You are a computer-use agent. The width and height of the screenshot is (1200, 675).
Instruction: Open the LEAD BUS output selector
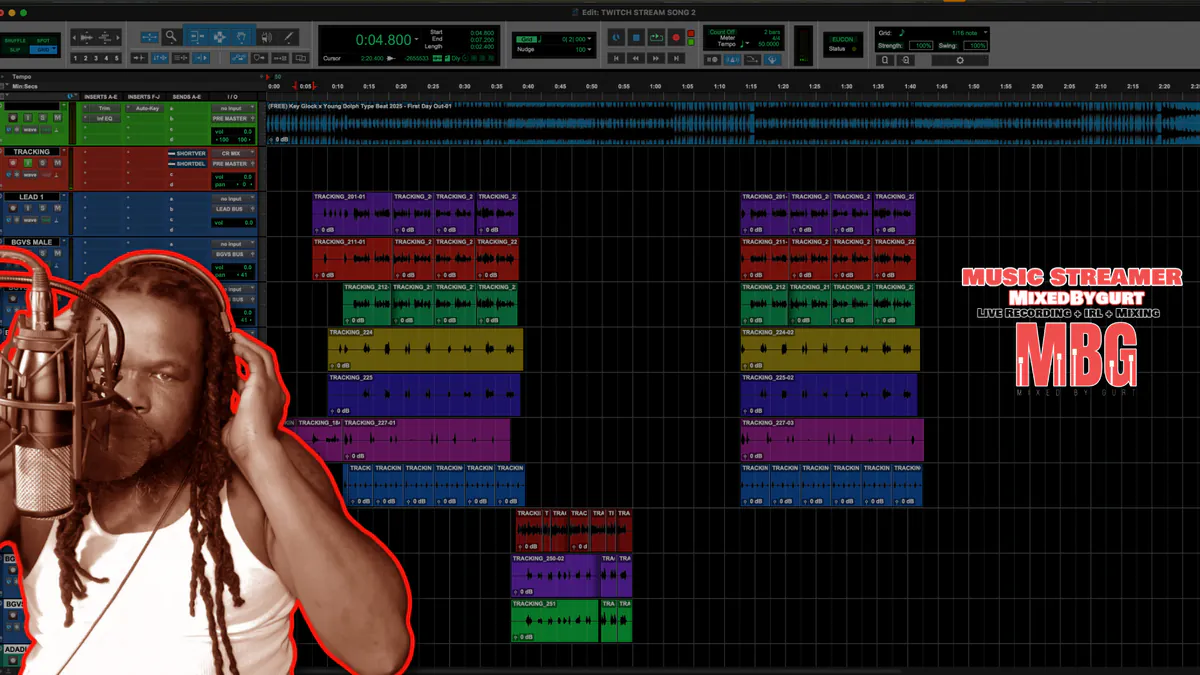point(233,209)
